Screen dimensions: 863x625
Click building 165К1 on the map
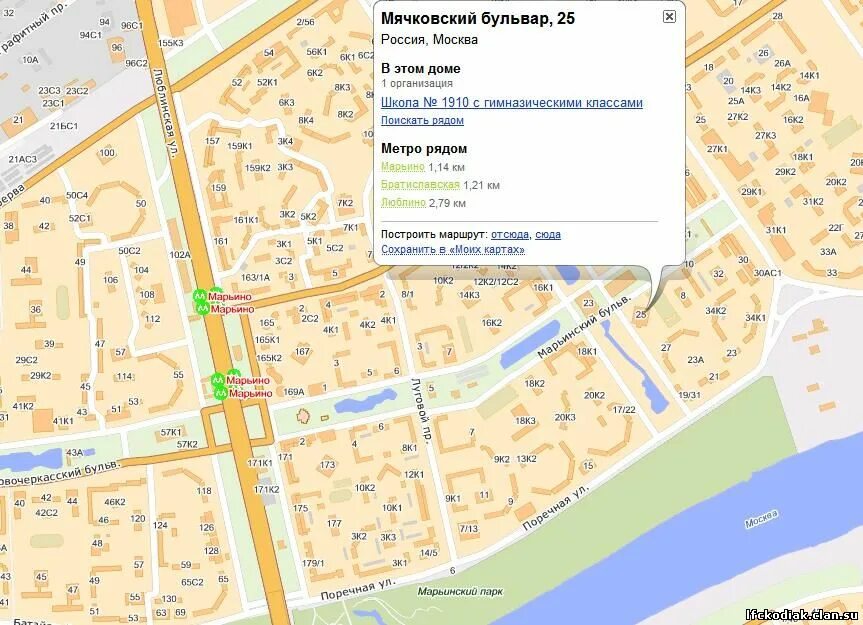click(267, 339)
